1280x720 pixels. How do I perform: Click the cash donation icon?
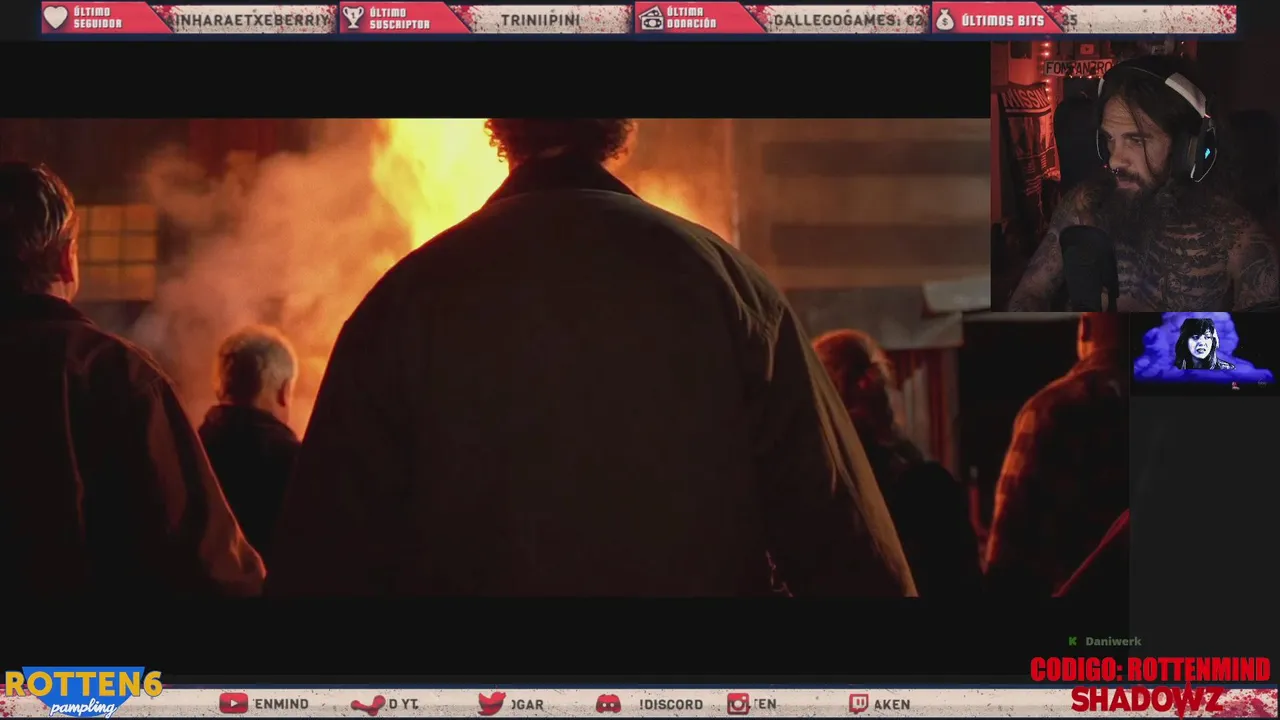pos(651,18)
